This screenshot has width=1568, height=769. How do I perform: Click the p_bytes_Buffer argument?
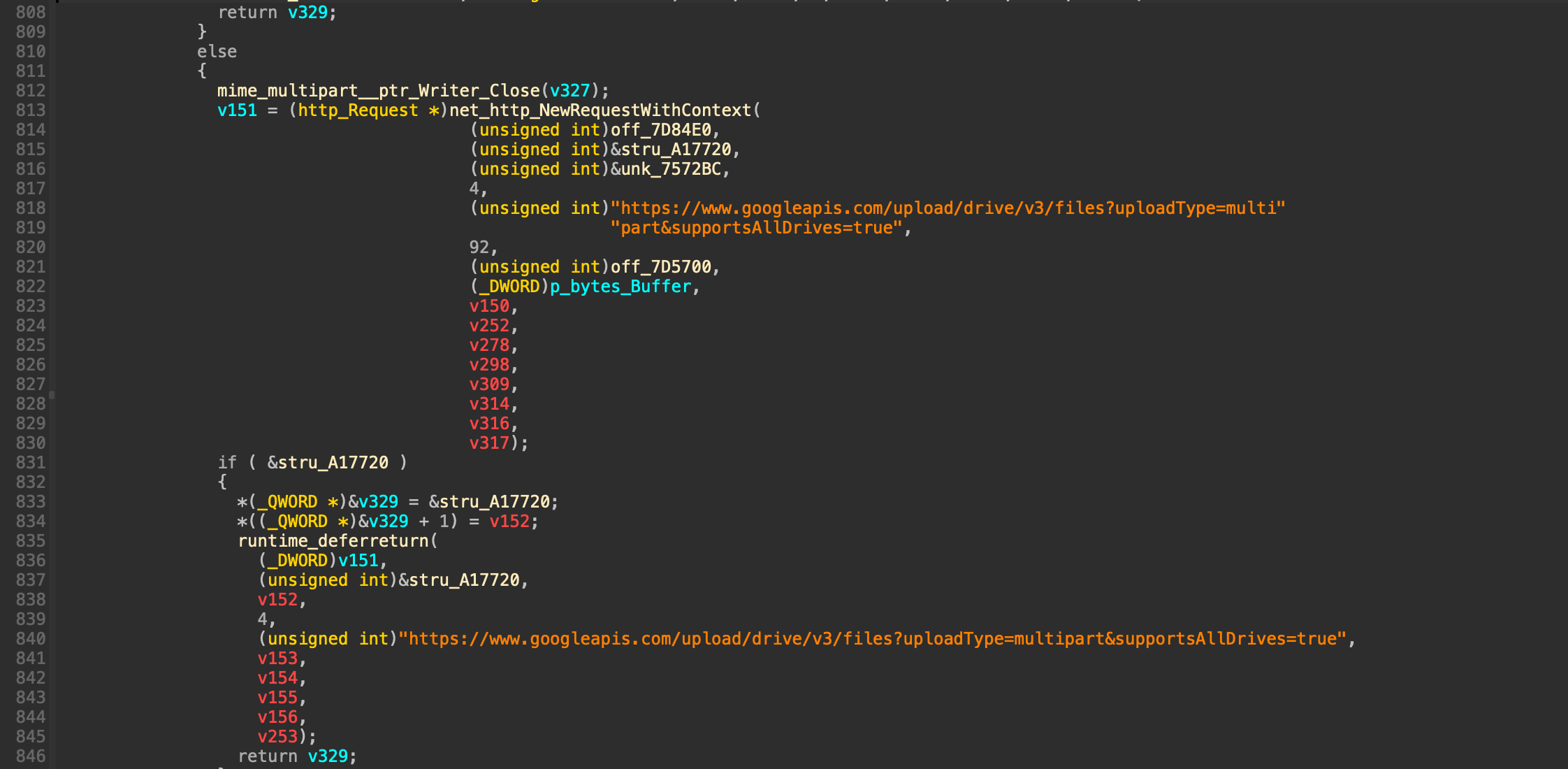[620, 286]
